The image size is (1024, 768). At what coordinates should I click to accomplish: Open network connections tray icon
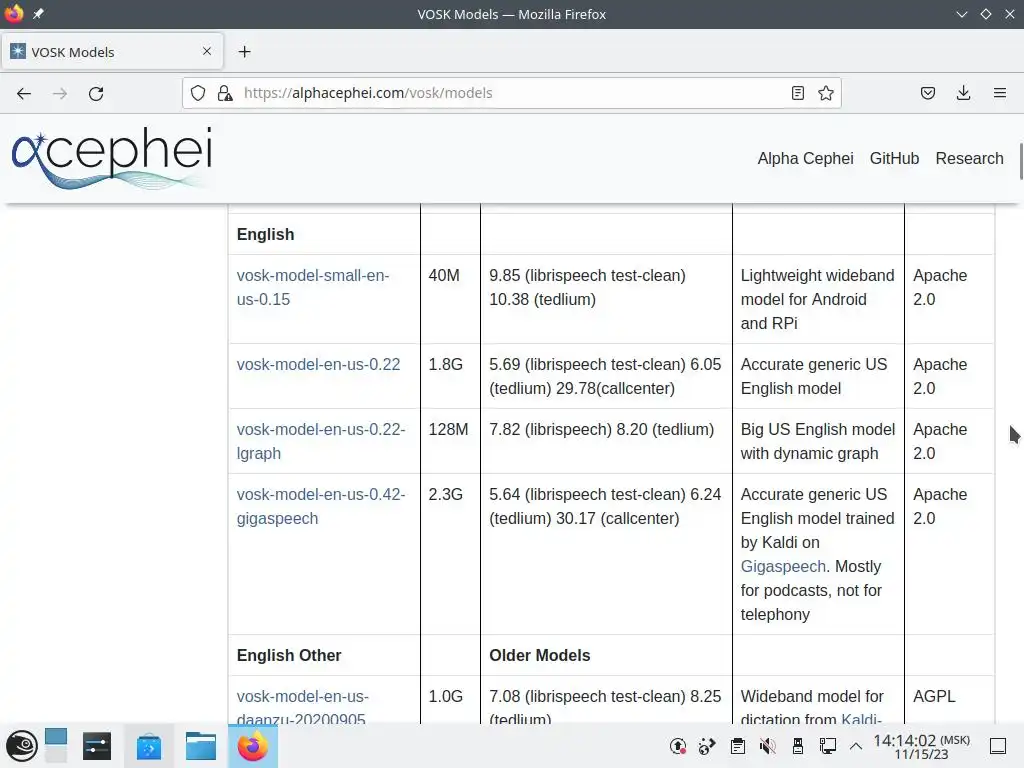(x=827, y=746)
